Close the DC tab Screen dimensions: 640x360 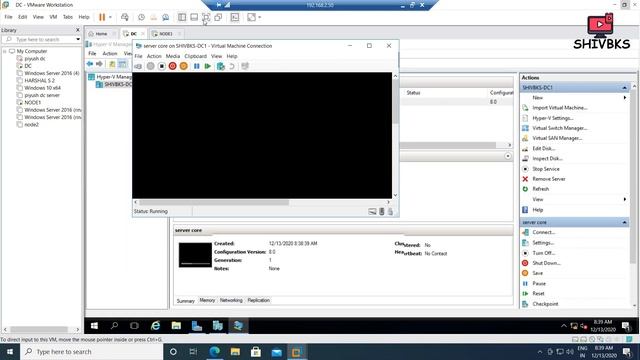(143, 34)
